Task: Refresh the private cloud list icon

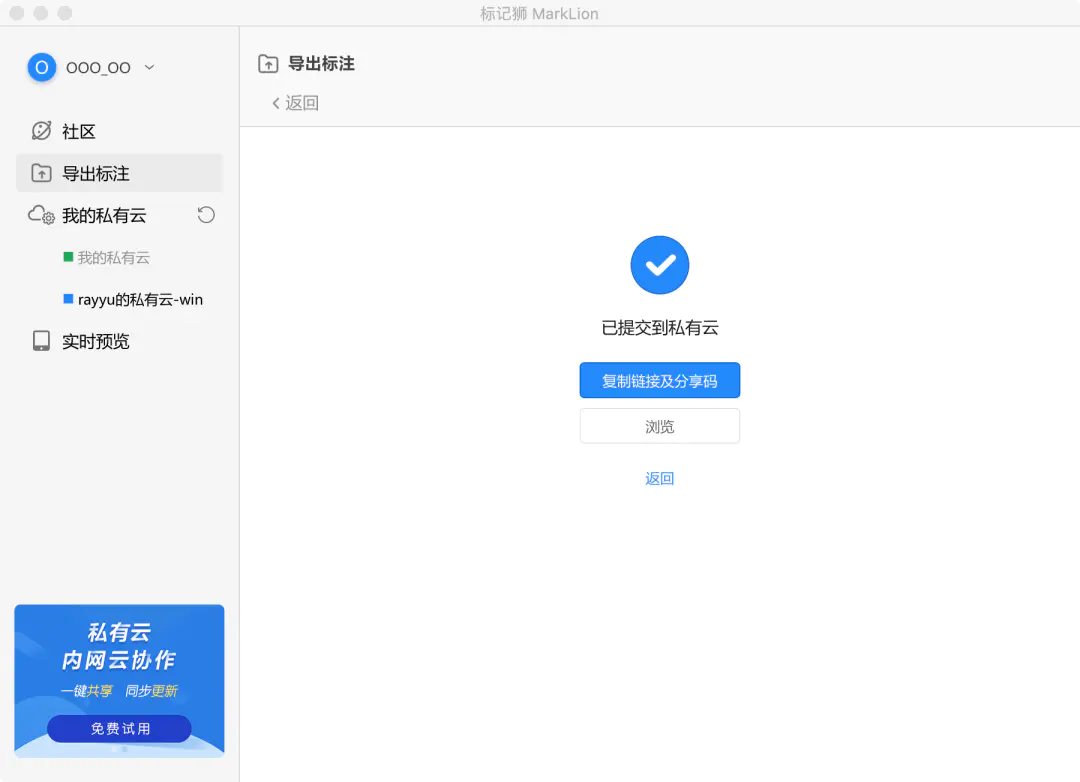Action: coord(206,215)
